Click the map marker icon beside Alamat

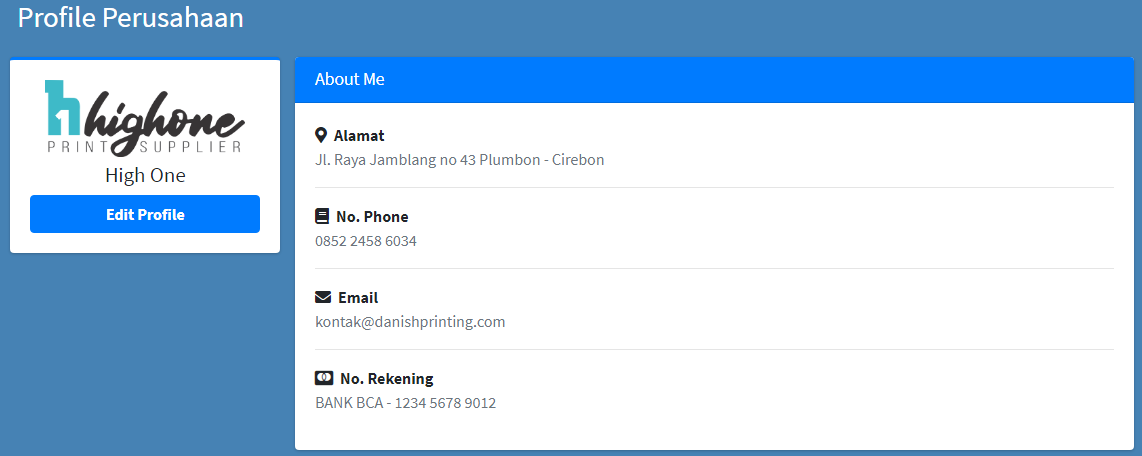coord(320,135)
